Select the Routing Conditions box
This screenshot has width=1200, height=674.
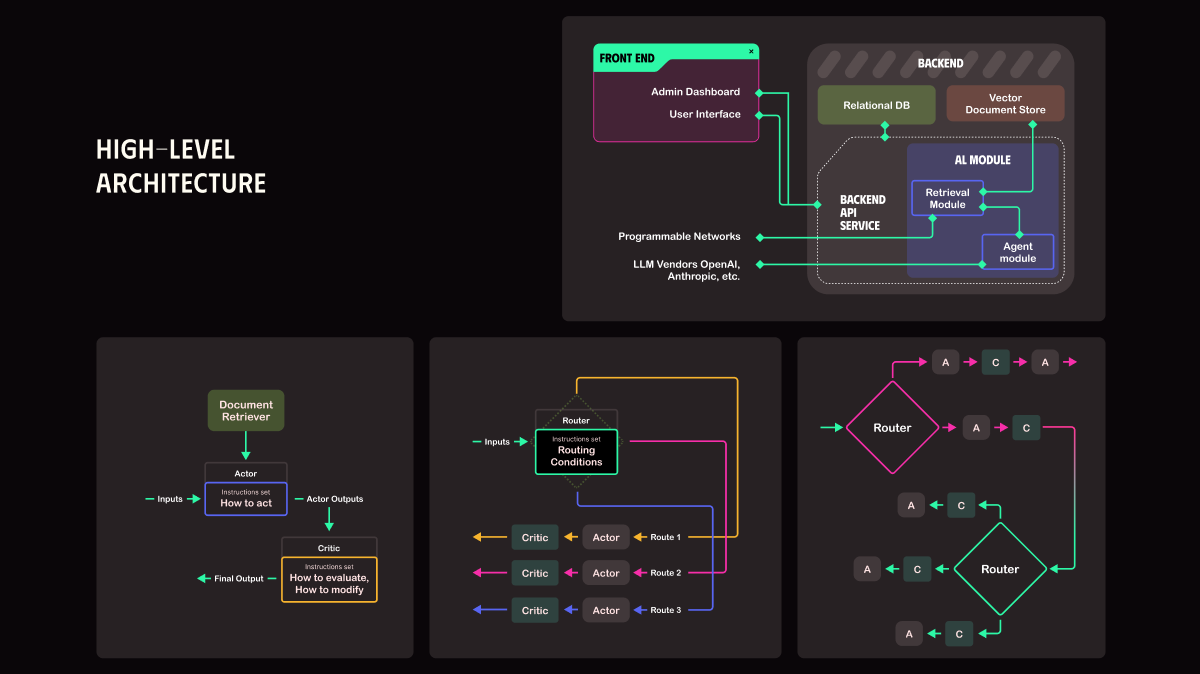tap(576, 452)
